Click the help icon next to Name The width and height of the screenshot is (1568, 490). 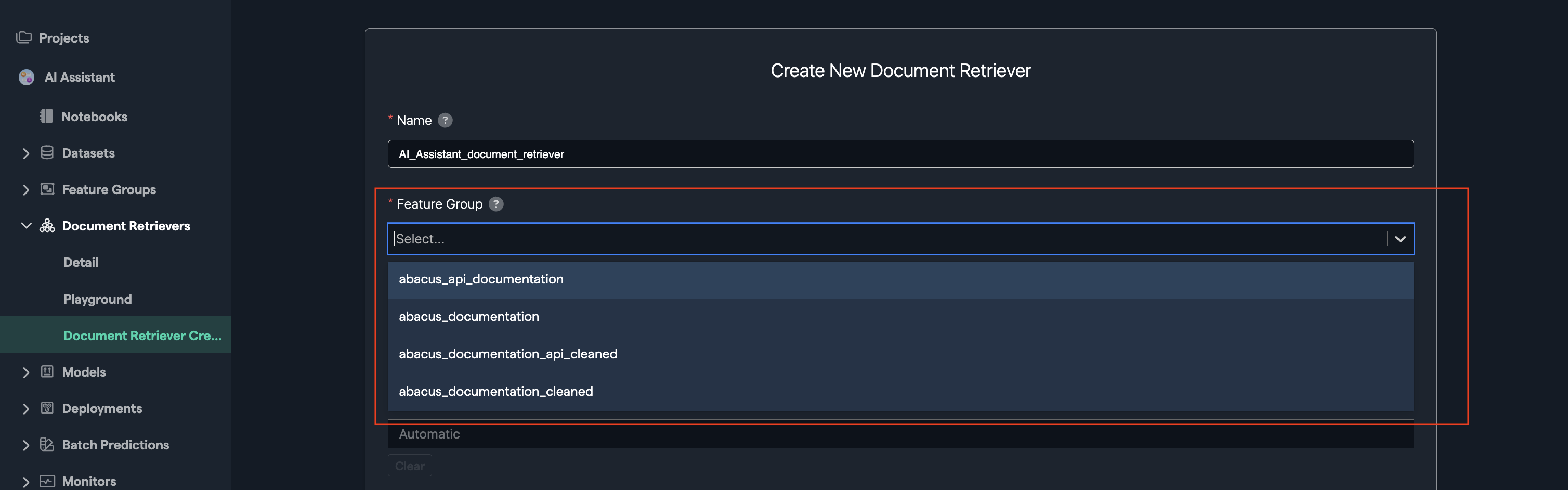point(445,121)
